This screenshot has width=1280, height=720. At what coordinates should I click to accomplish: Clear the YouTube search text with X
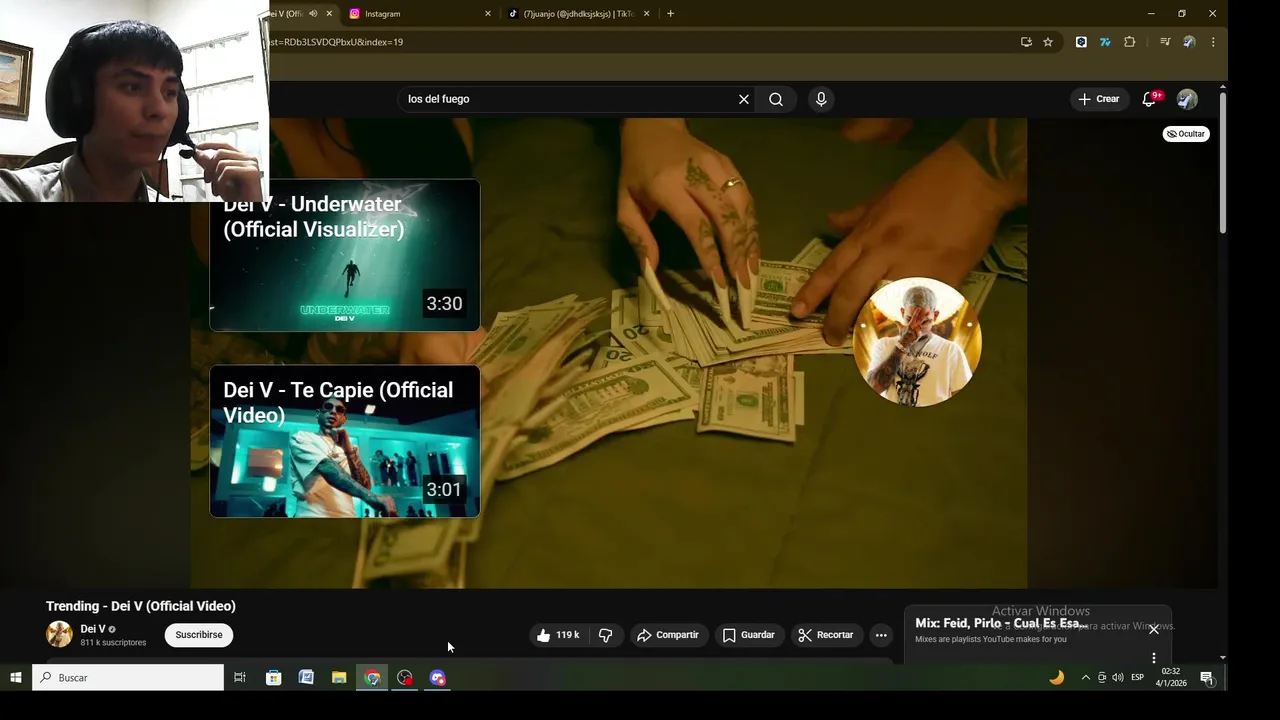[743, 99]
